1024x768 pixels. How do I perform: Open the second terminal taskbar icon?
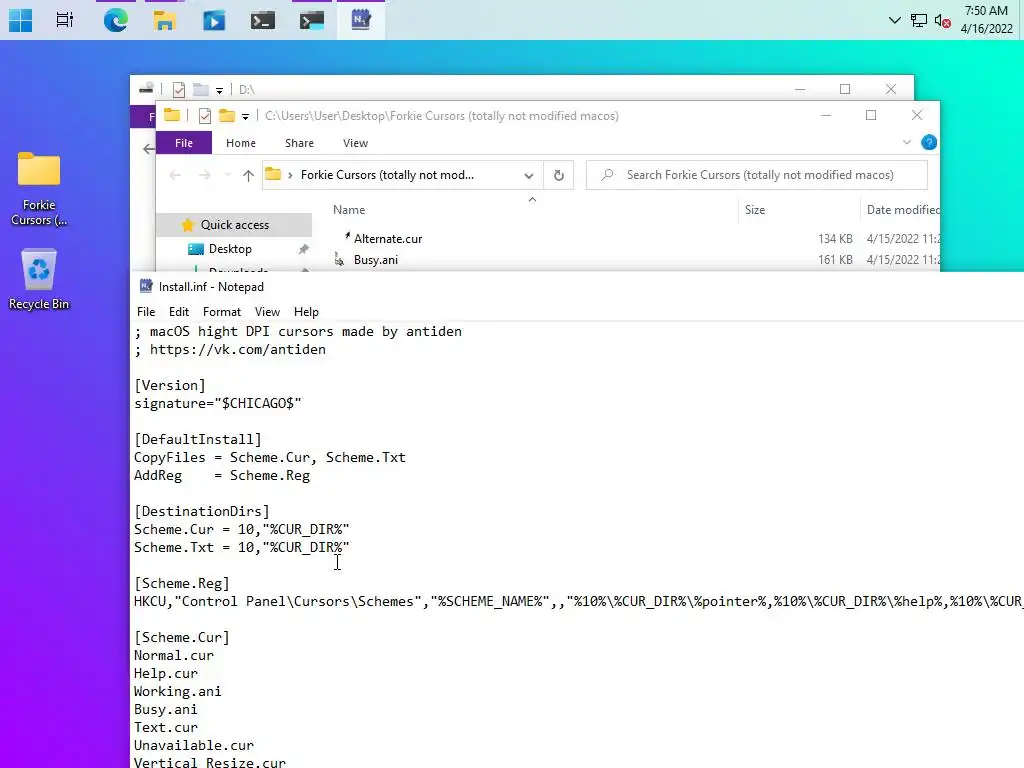[312, 20]
